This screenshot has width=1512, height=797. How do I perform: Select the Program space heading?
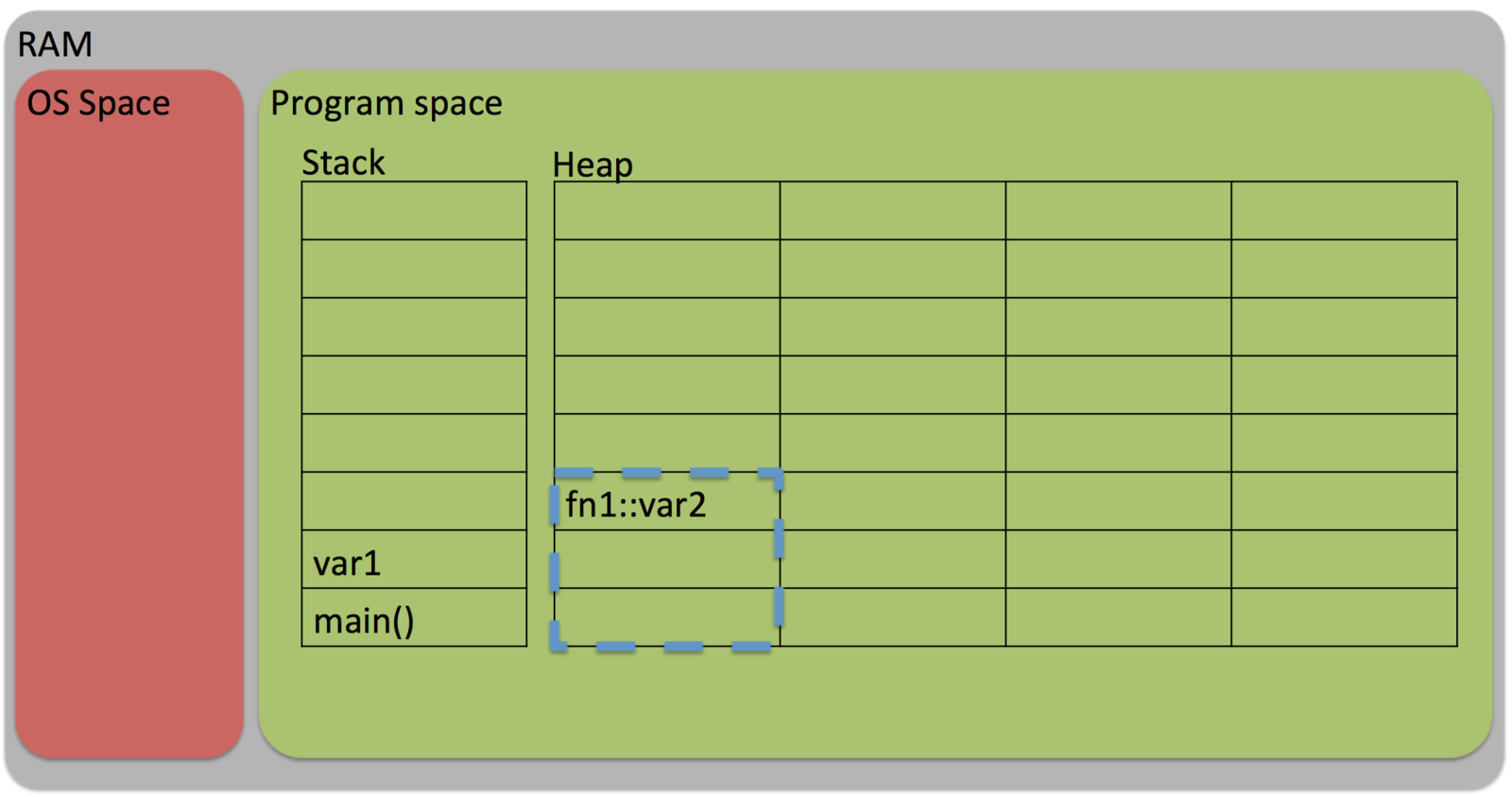tap(386, 103)
